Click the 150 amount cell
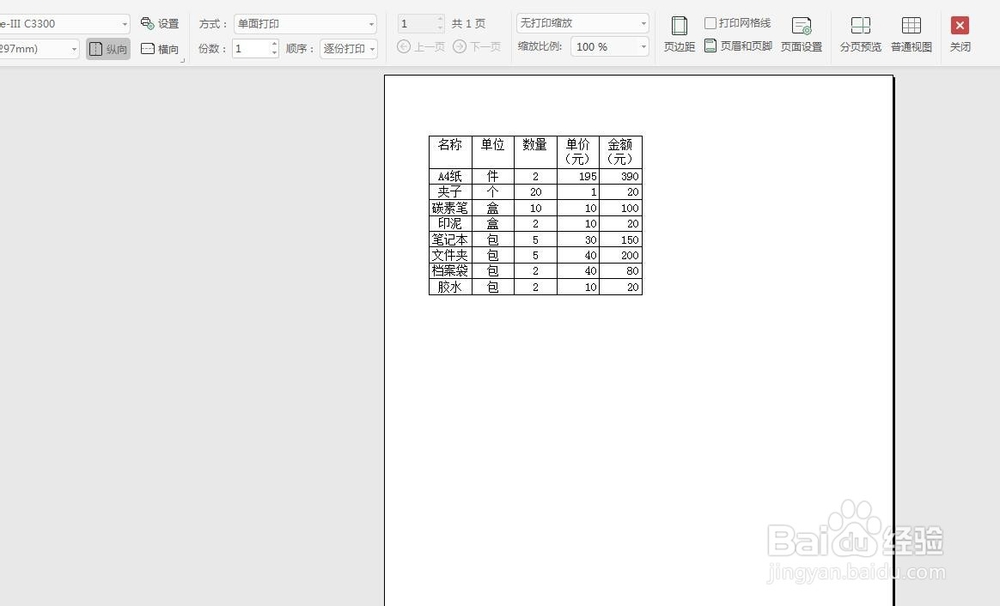Screen dimensions: 1000x606 [x=621, y=239]
